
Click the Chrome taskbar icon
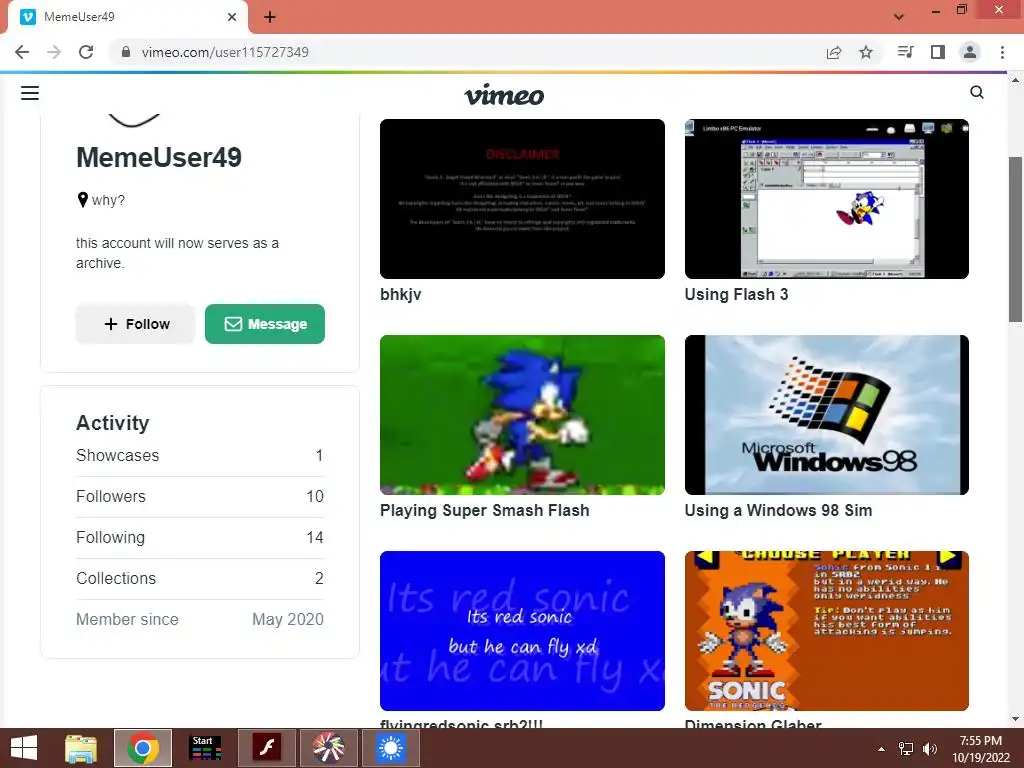[x=143, y=748]
